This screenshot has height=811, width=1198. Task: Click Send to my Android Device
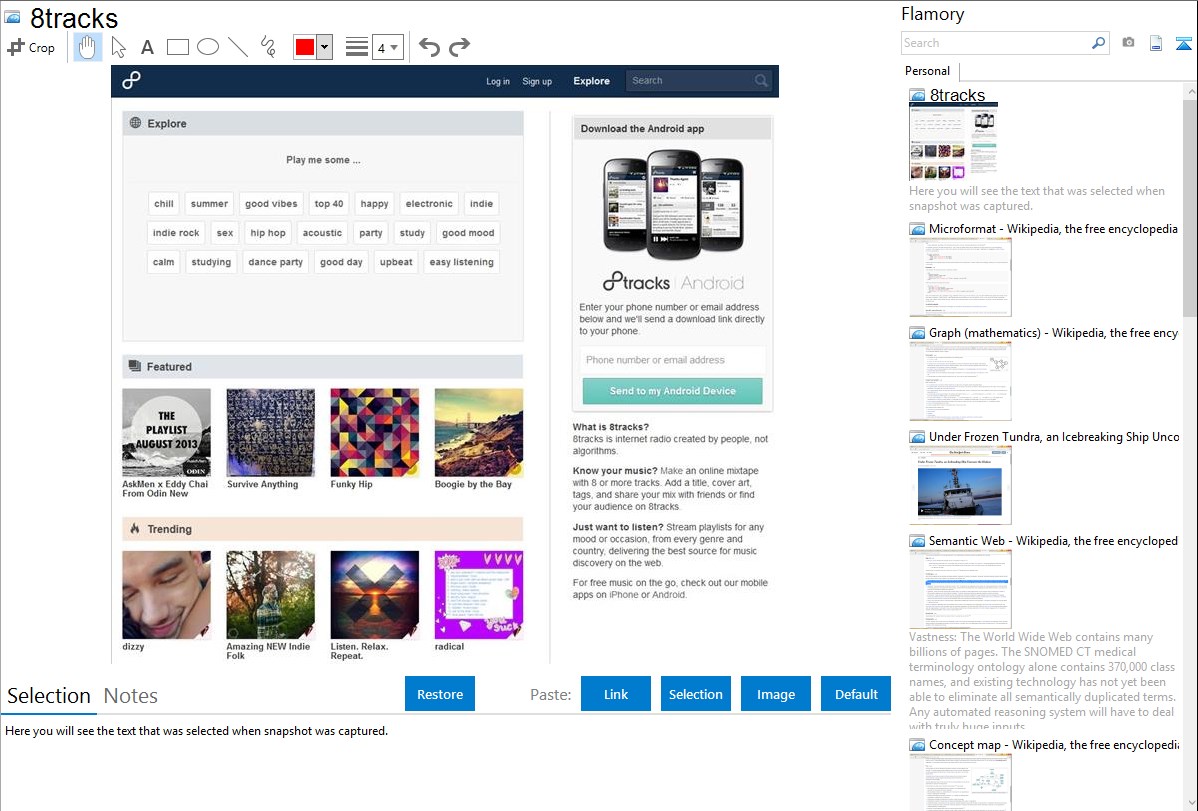click(672, 391)
